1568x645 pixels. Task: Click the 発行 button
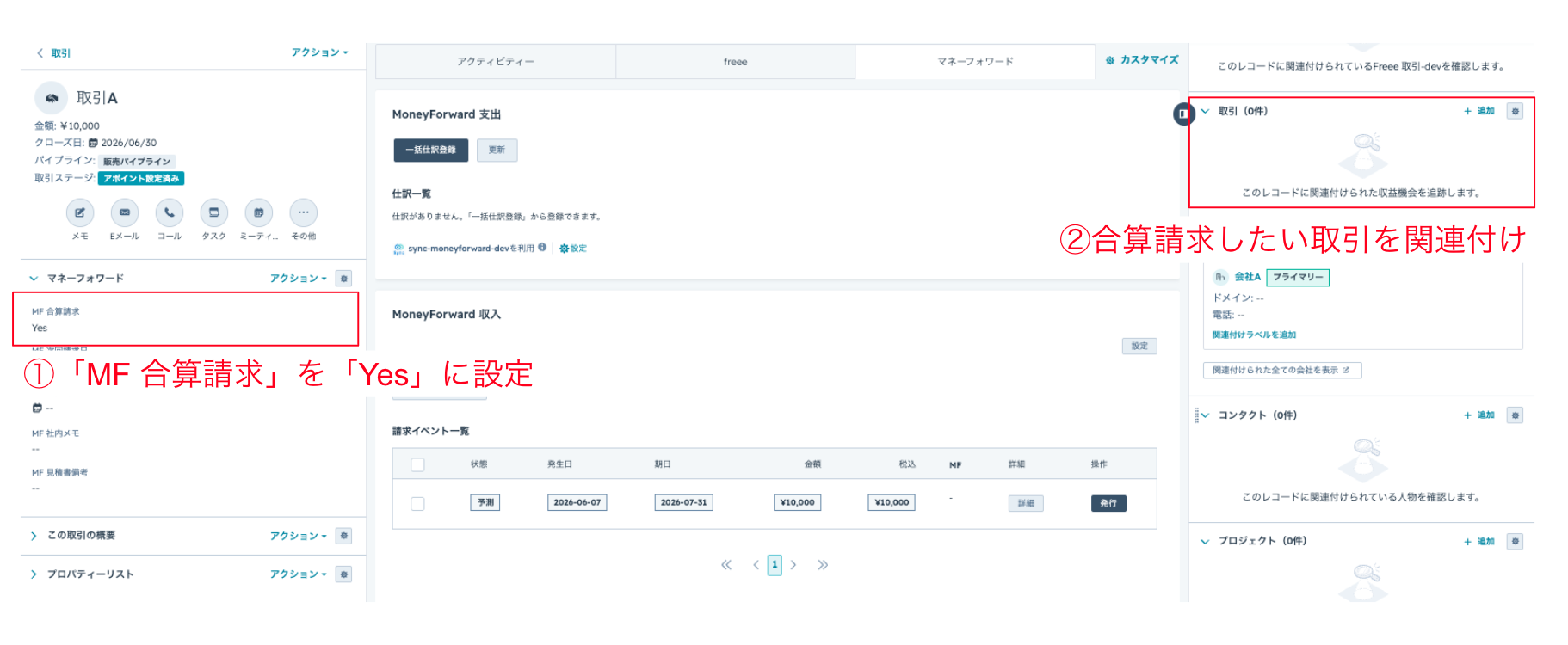point(1108,504)
